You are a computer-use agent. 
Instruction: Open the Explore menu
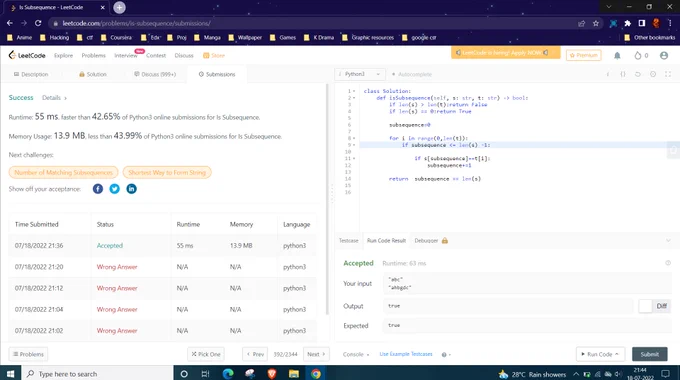point(63,56)
